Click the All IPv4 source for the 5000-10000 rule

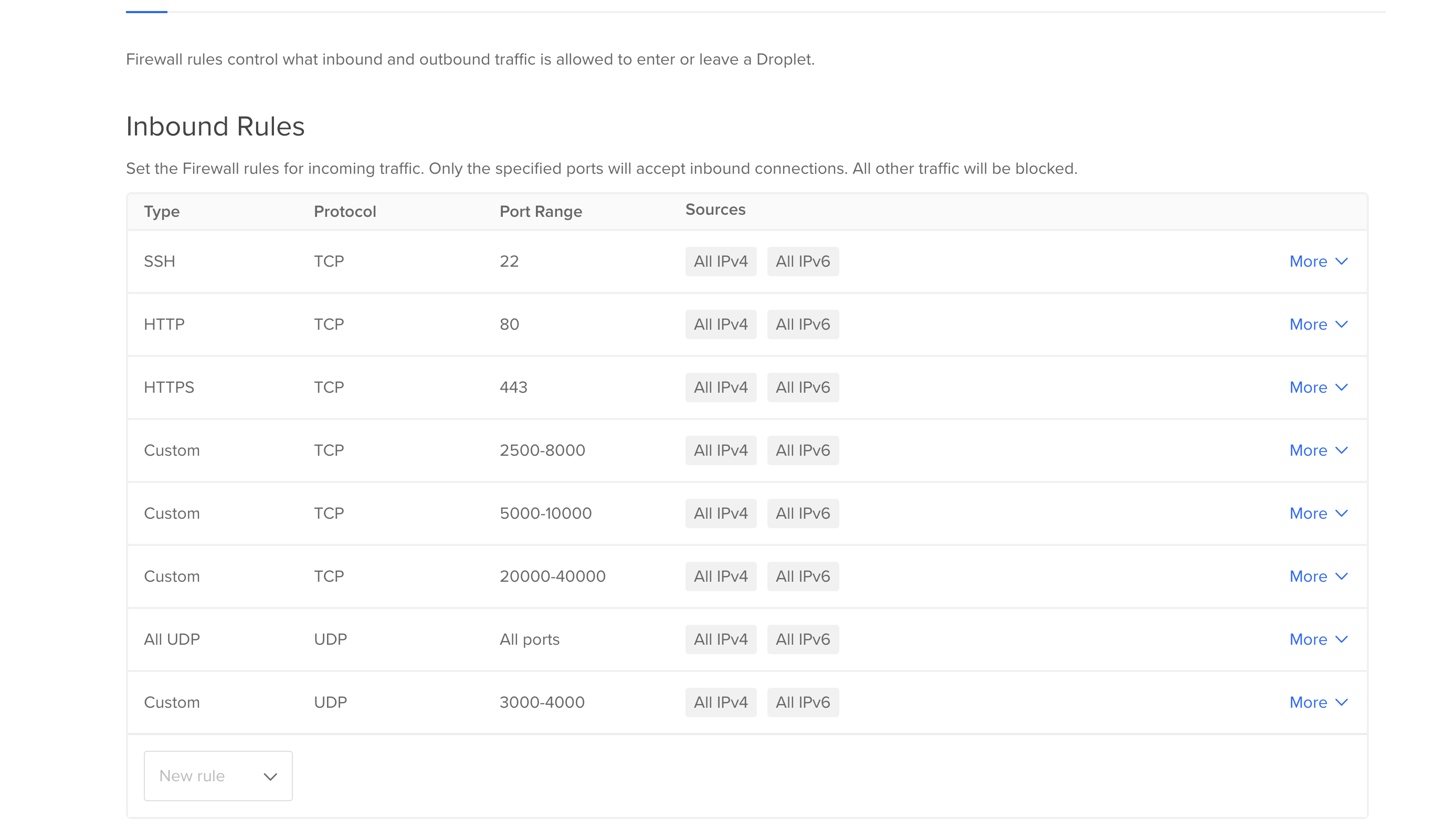point(721,513)
